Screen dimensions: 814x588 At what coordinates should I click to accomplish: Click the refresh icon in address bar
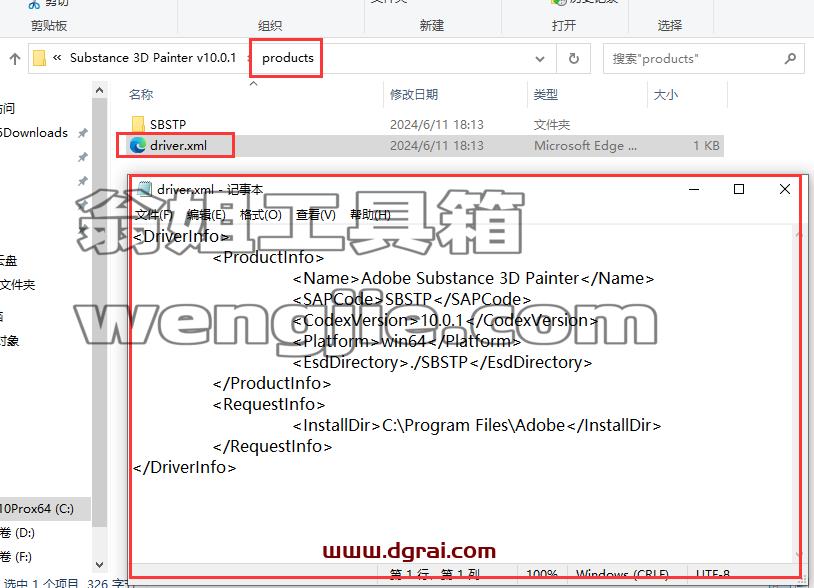[574, 59]
